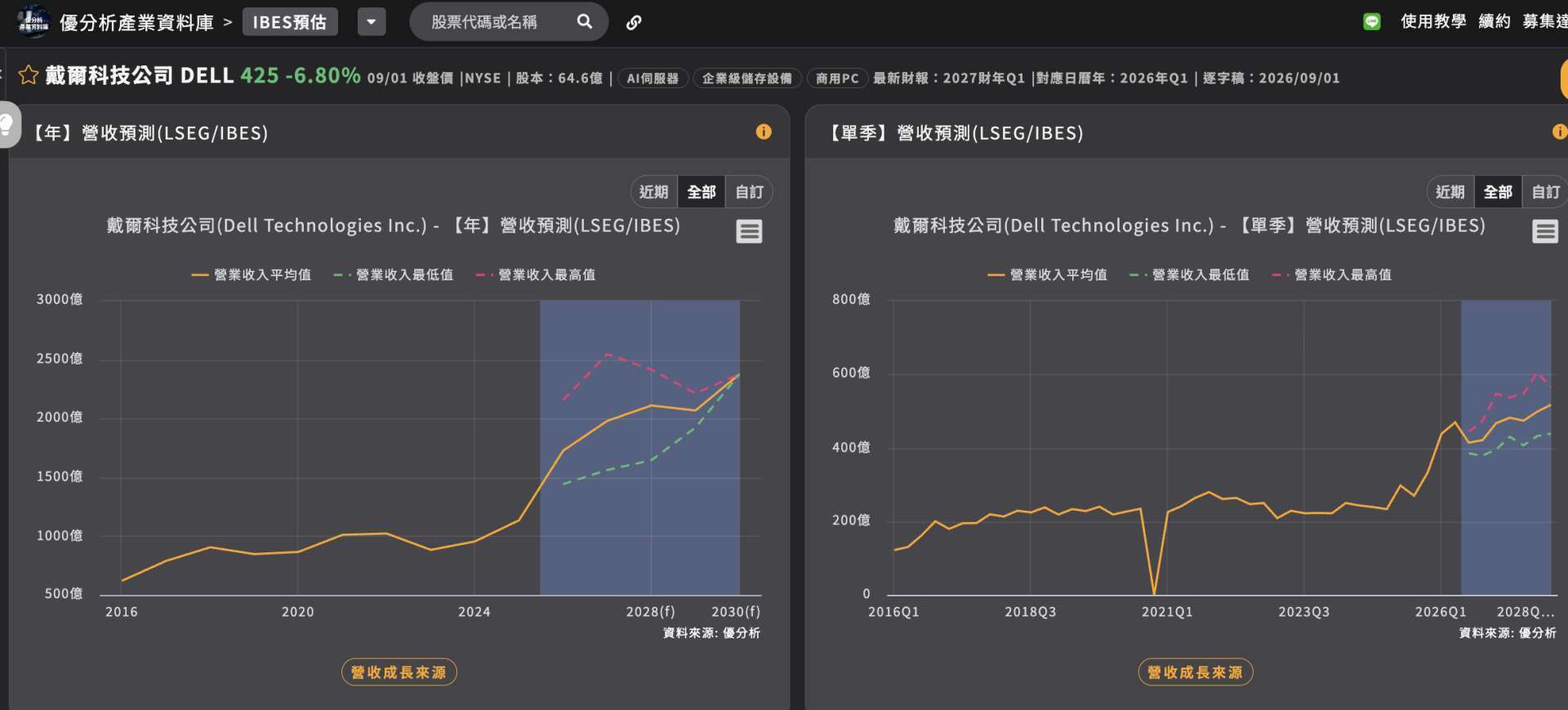Toggle 營業收入最低值 series in quarterly chart
Screen dimensions: 1568x710
click(1190, 275)
